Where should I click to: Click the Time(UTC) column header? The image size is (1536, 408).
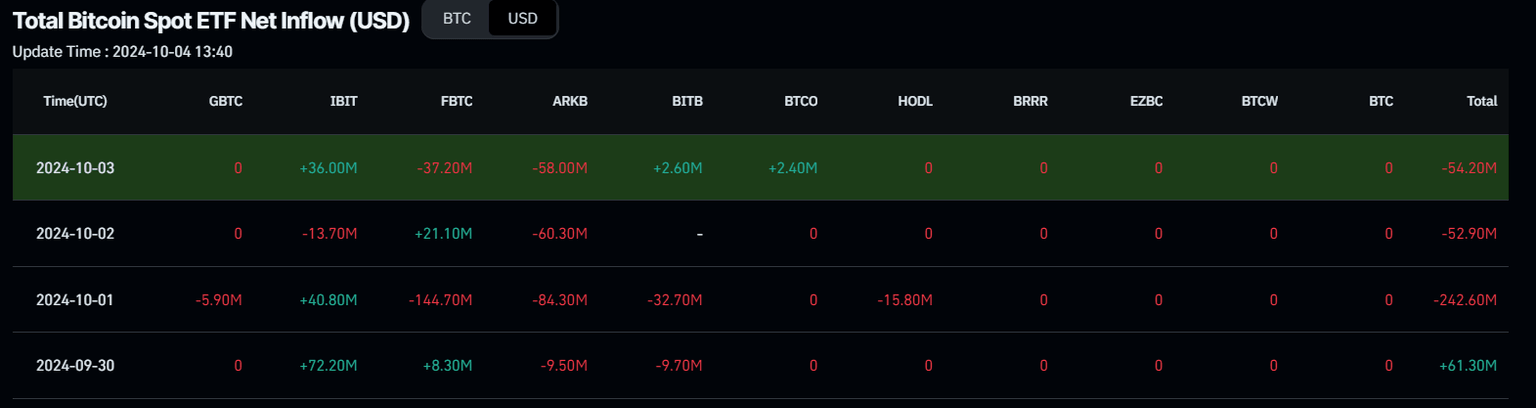(75, 101)
